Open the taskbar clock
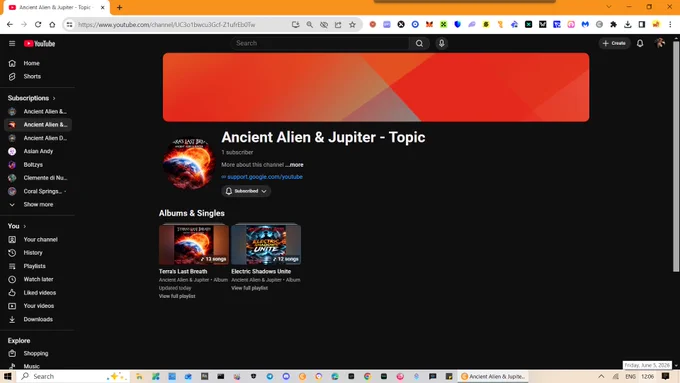This screenshot has height=383, width=680. tap(647, 376)
